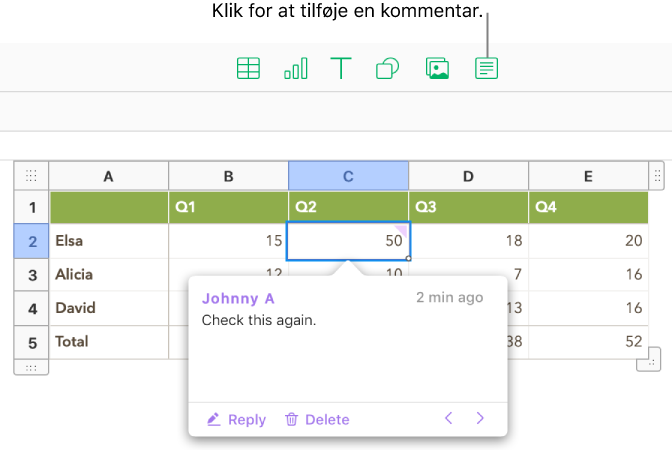Select column A header
This screenshot has height=450, width=672.
pyautogui.click(x=109, y=176)
